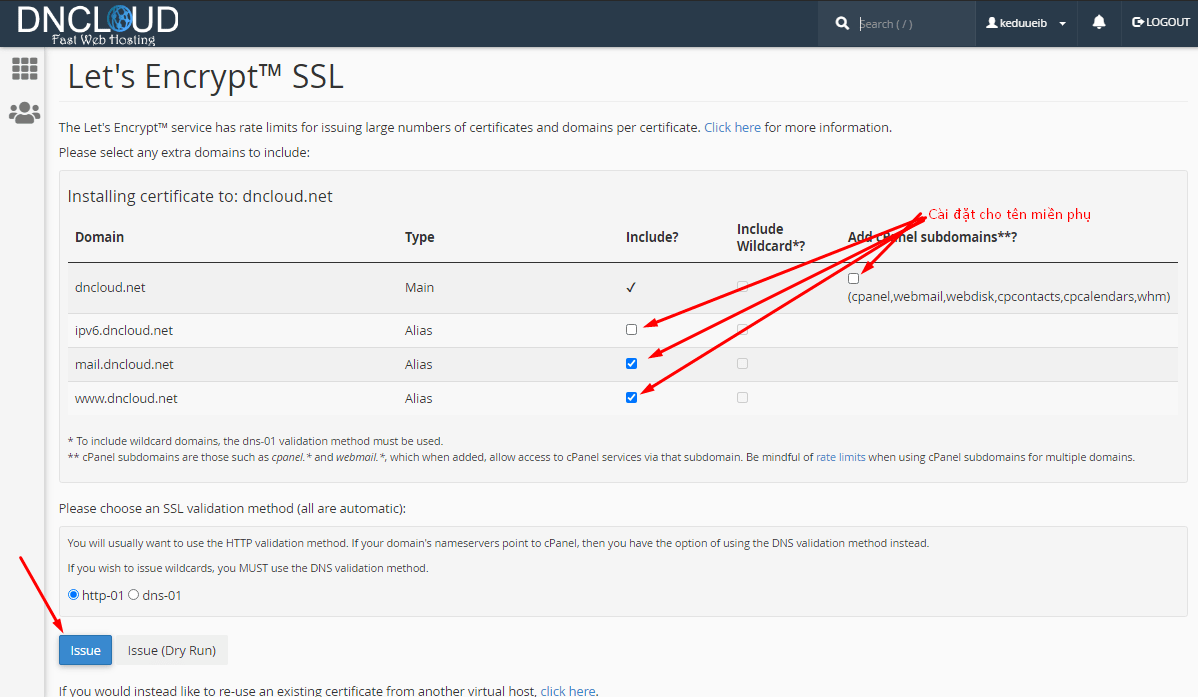Click the www.dncloud.net domain cell
1198x697 pixels.
point(126,398)
